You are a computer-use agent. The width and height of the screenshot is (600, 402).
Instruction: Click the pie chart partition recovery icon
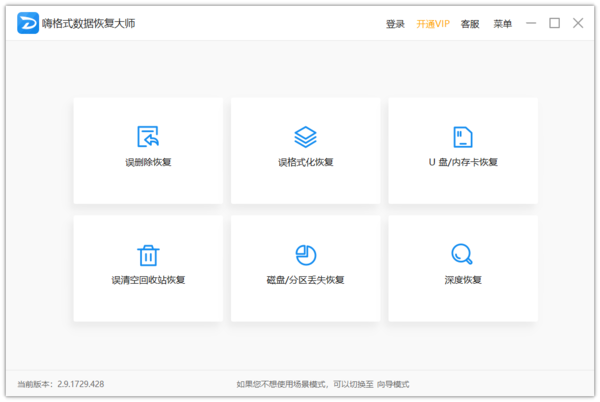pos(305,254)
